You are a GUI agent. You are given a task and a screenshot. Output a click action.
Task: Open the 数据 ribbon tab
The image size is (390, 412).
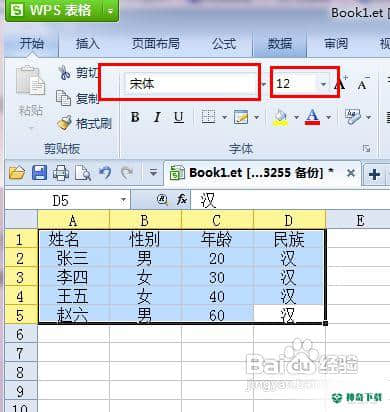[280, 43]
